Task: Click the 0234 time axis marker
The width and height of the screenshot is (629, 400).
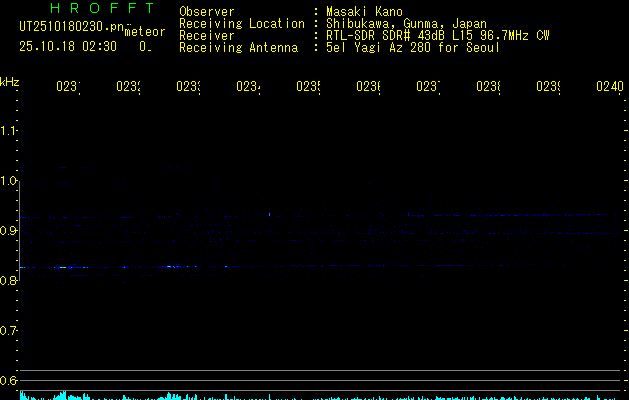Action: (248, 87)
